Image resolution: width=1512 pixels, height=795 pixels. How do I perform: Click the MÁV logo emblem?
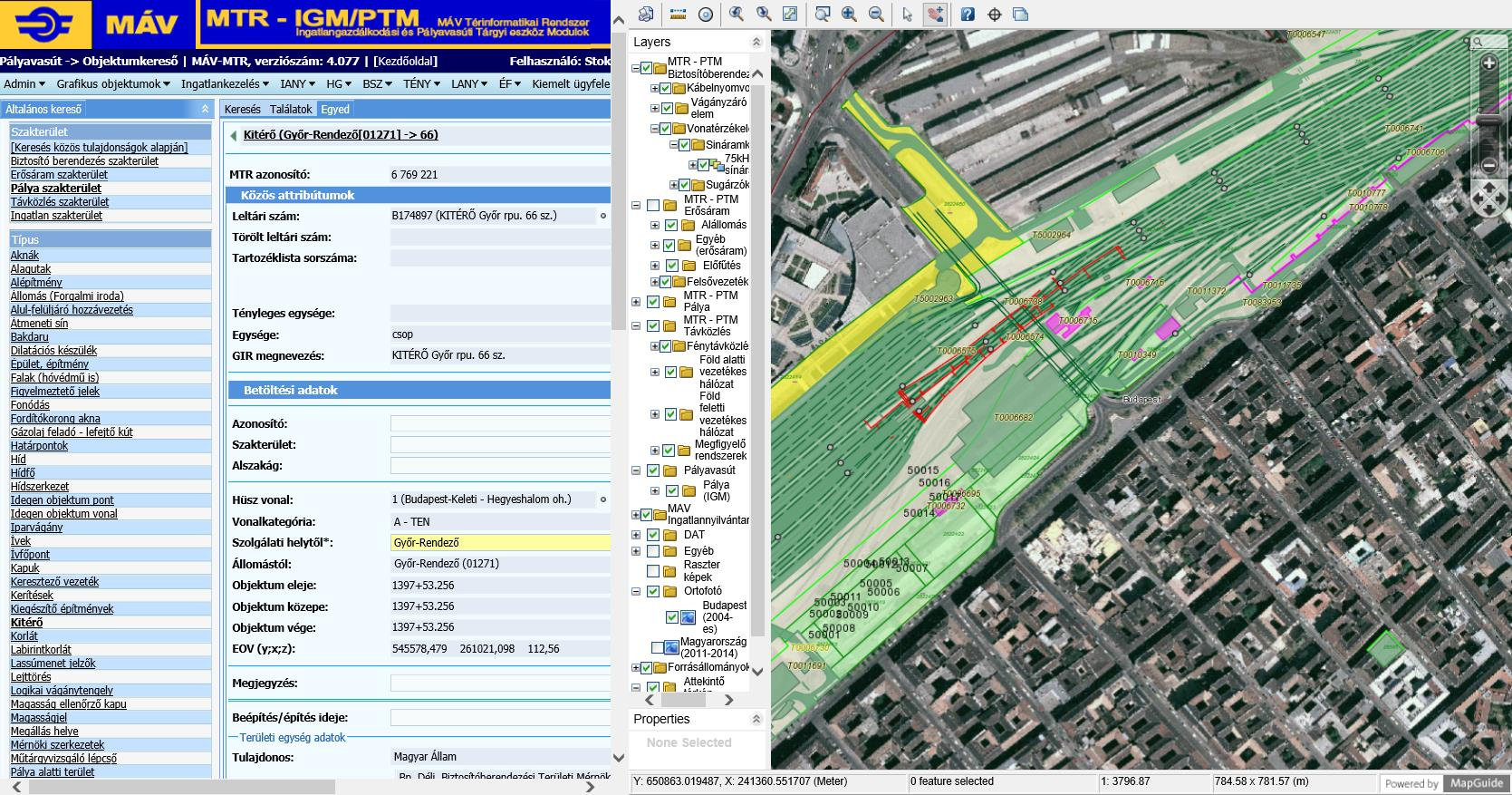click(45, 24)
